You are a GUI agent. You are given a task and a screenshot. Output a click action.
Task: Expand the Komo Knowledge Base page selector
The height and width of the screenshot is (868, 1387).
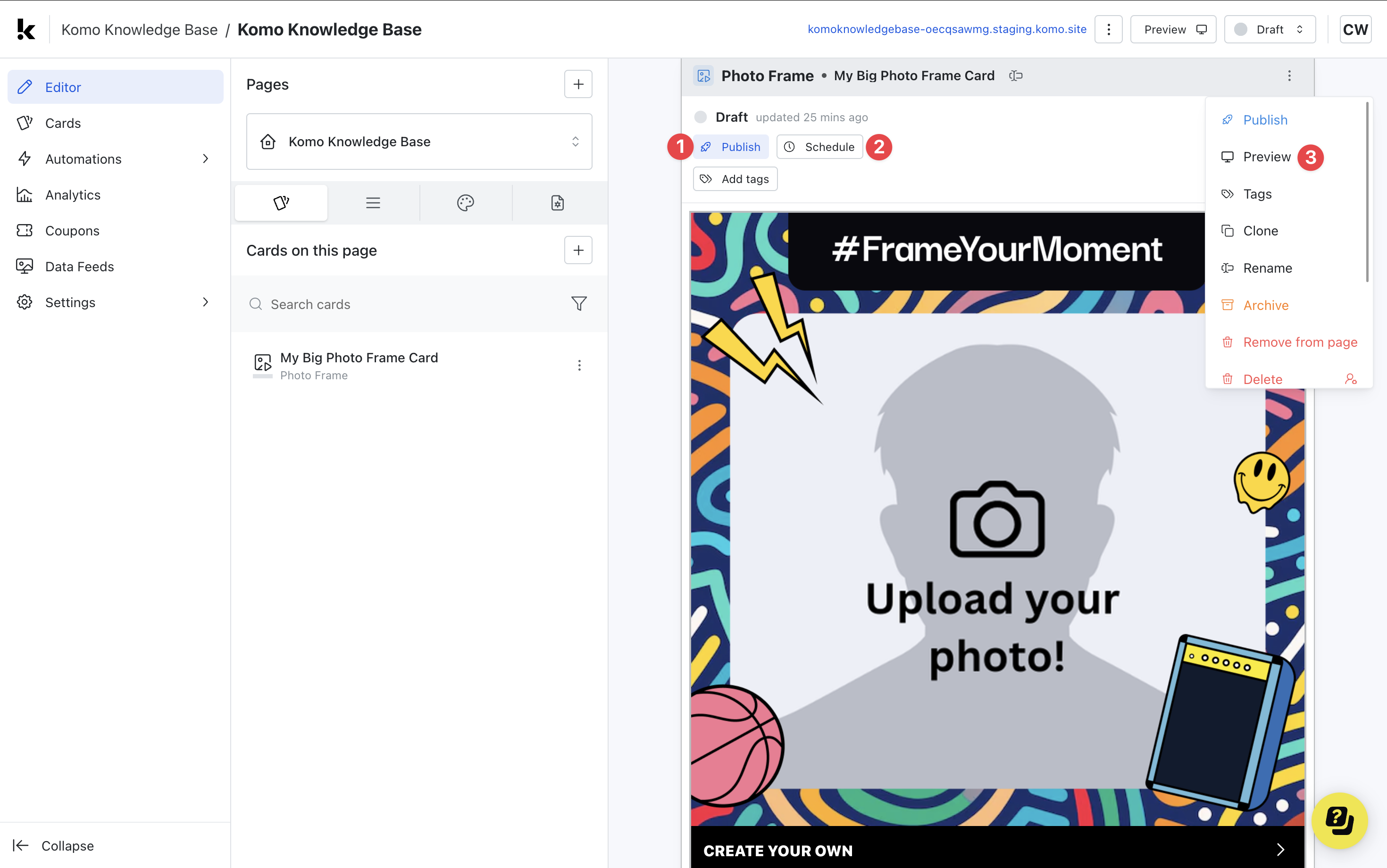419,142
